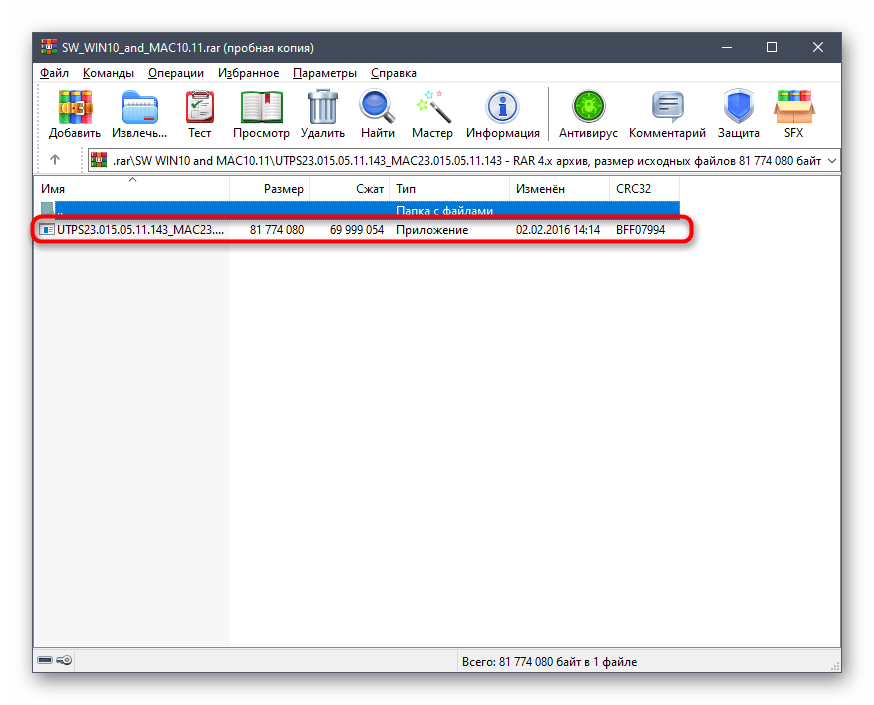
Task: Close the WinRAR window
Action: click(x=818, y=47)
